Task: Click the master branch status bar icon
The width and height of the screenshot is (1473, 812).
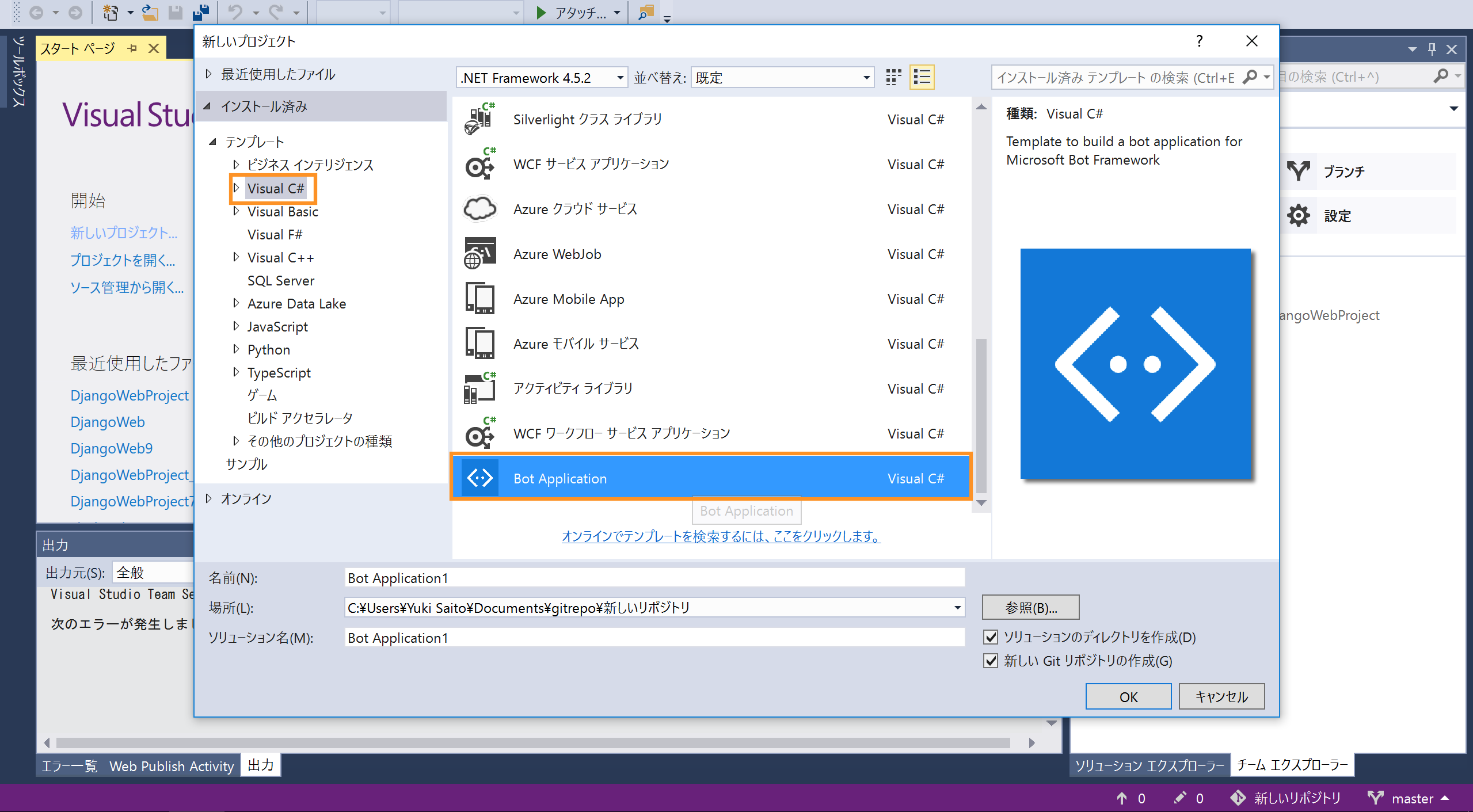Action: tap(1376, 798)
